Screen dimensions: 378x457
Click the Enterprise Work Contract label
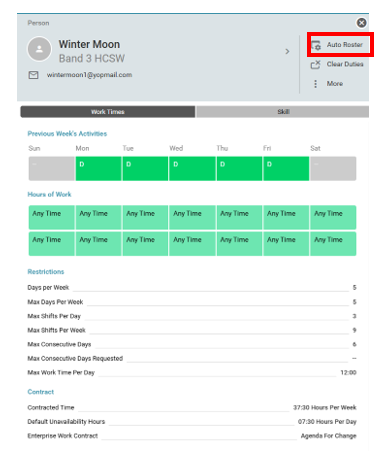(63, 436)
